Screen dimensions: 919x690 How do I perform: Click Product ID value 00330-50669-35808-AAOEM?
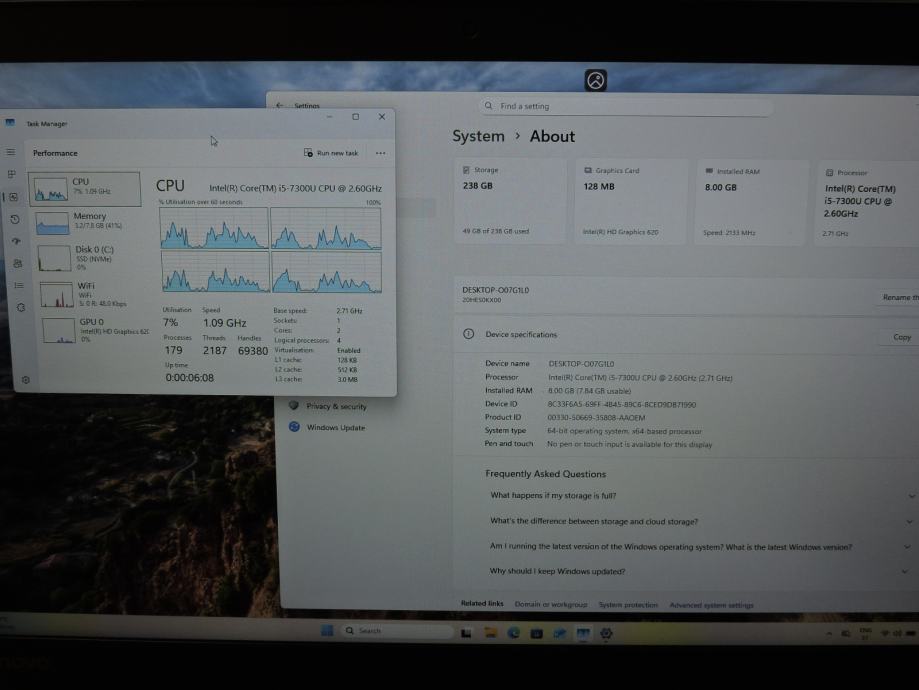596,417
